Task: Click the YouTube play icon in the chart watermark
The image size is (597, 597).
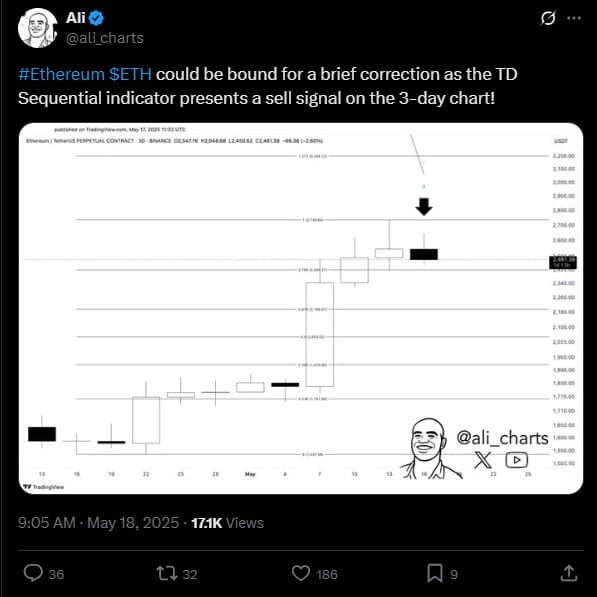Action: tap(517, 460)
